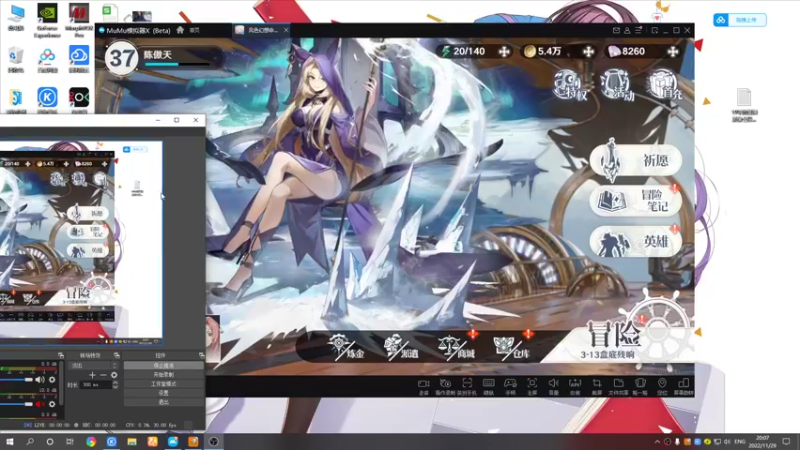
Task: Open transition properties gear in OBS
Action: [114, 375]
